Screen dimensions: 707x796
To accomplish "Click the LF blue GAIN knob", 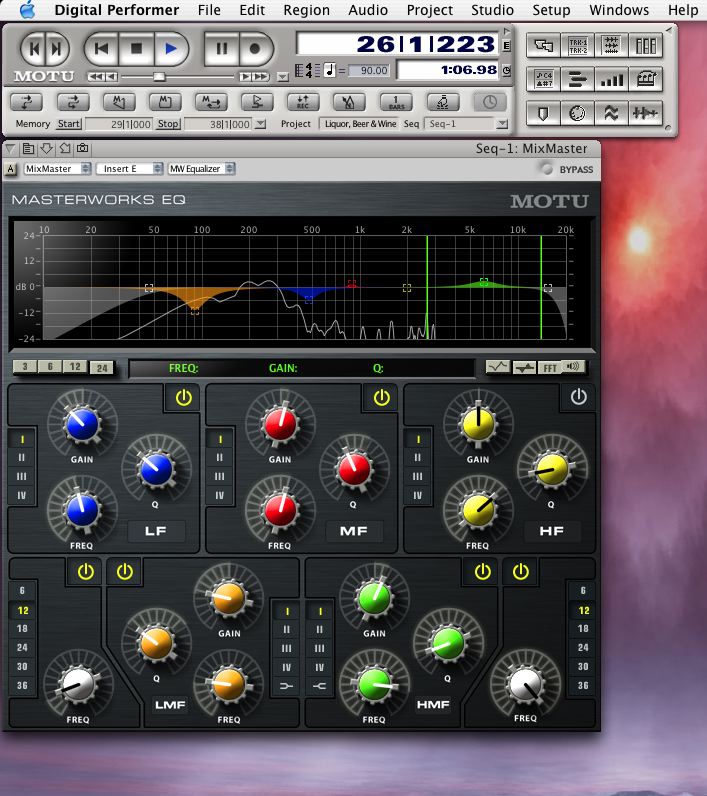I will coord(82,423).
